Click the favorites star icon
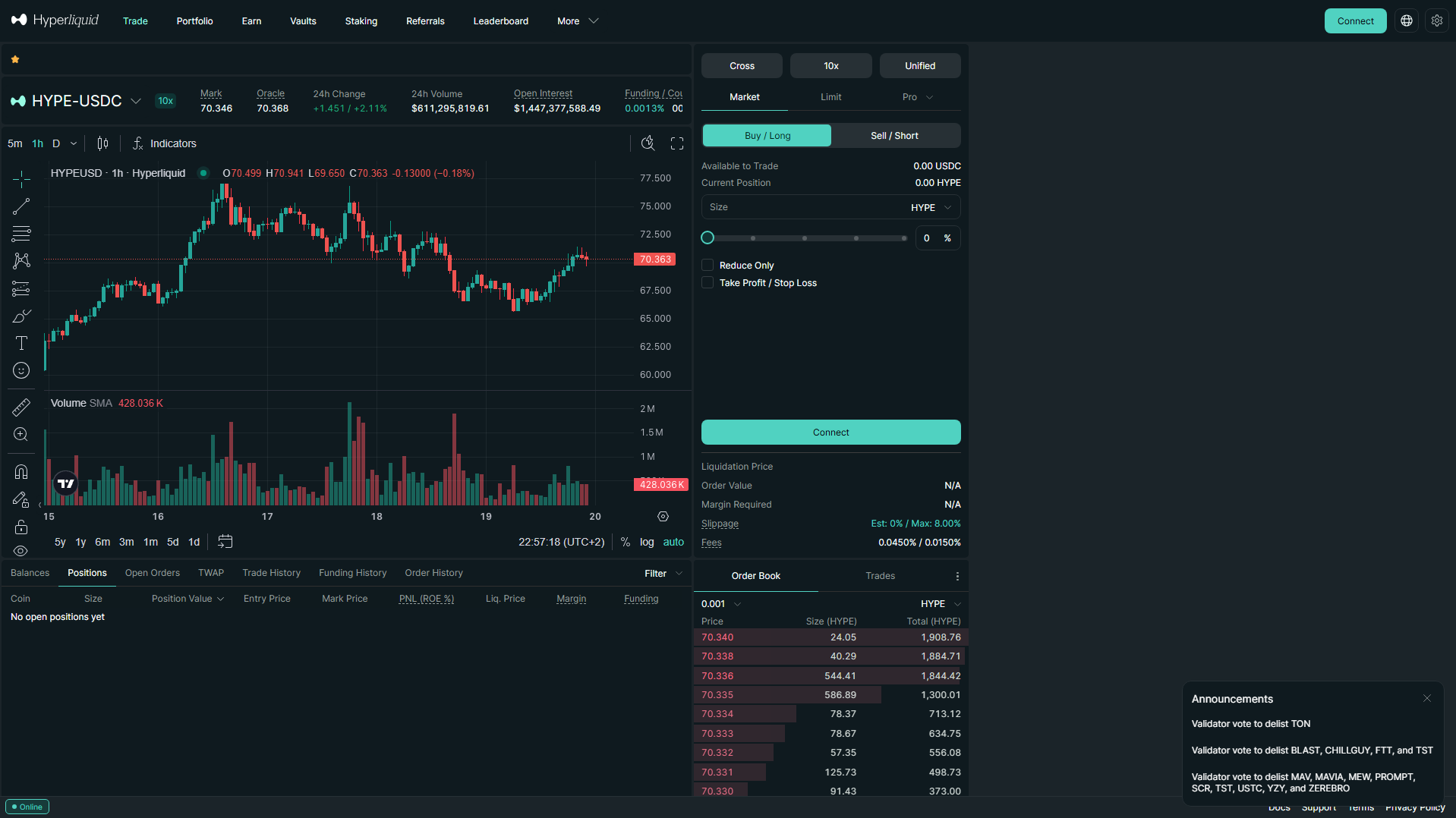The width and height of the screenshot is (1456, 818). (15, 59)
